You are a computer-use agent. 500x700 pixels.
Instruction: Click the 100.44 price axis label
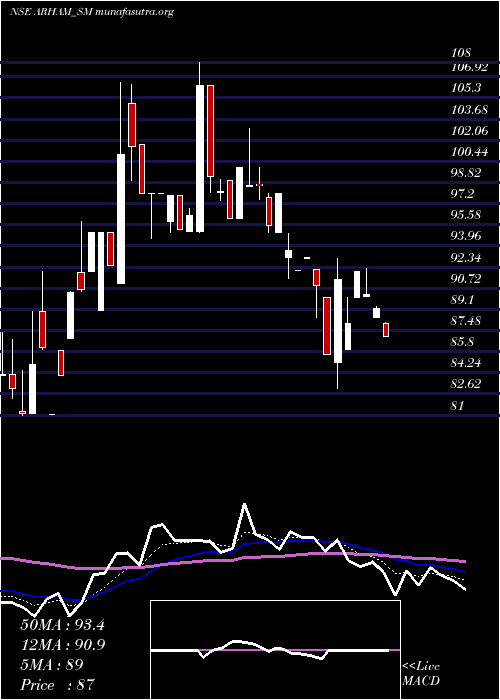pyautogui.click(x=469, y=152)
